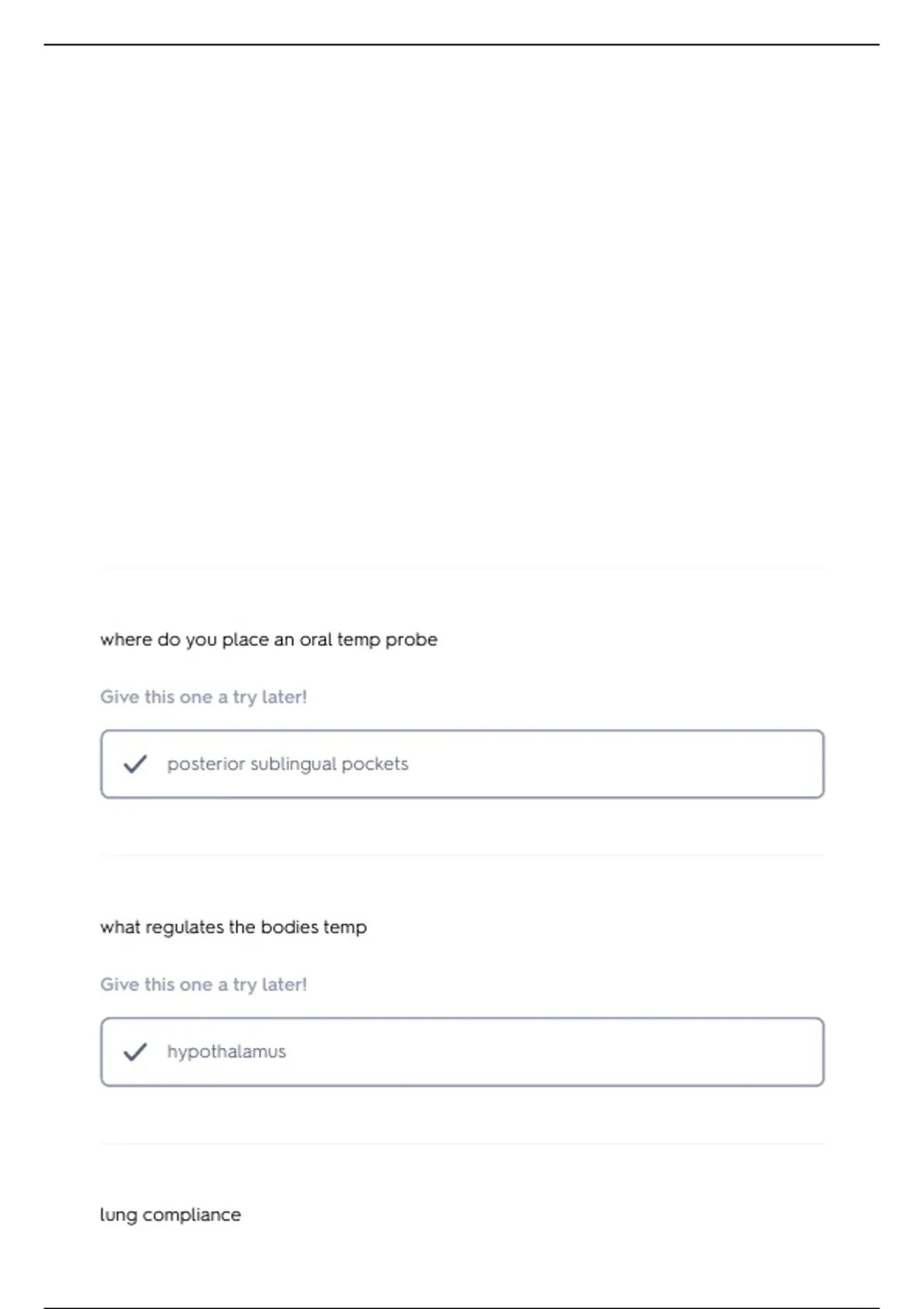This screenshot has width=924, height=1309.
Task: Click blank space inside the sublingual pockets answer box
Action: 616,764
